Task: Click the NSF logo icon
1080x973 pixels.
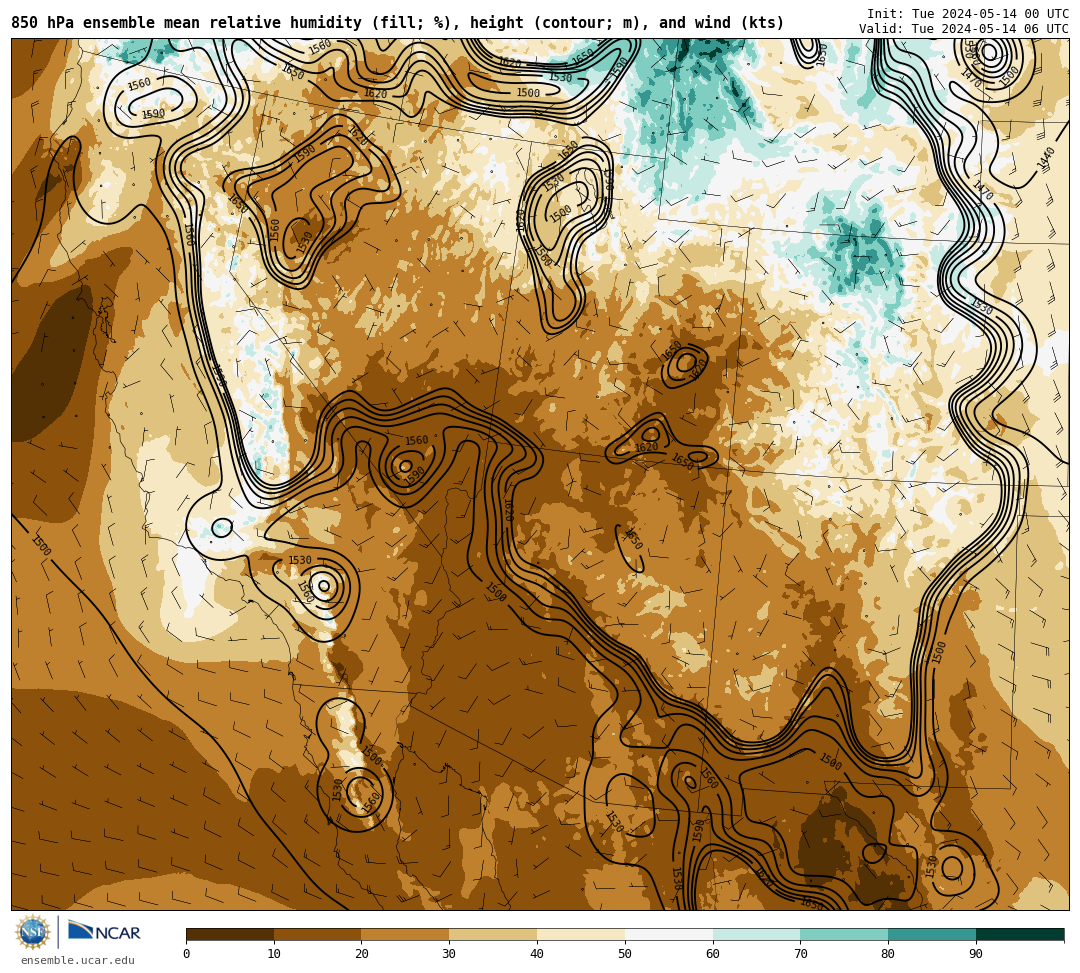Action: [x=32, y=932]
